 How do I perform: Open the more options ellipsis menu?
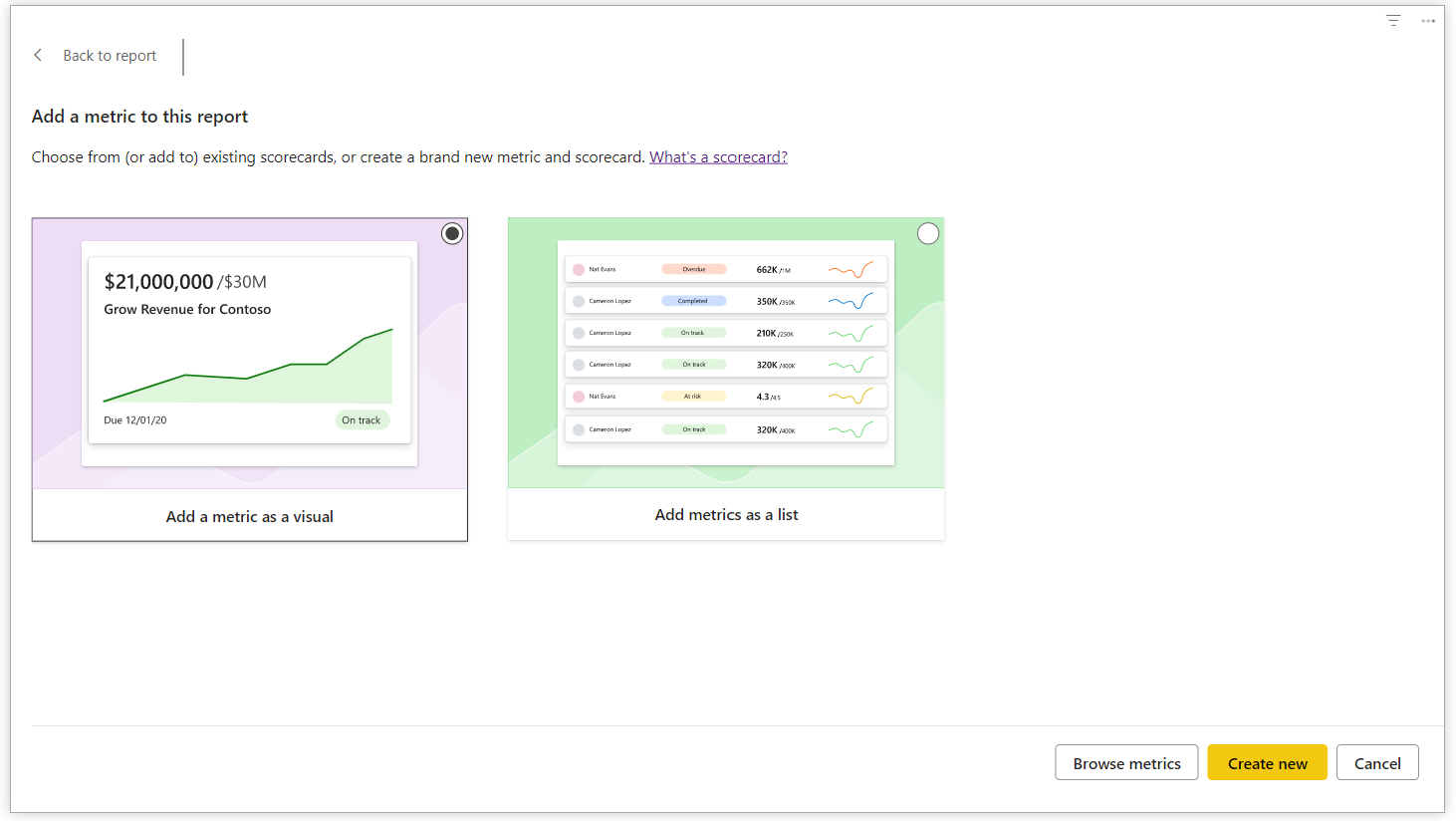[x=1428, y=20]
